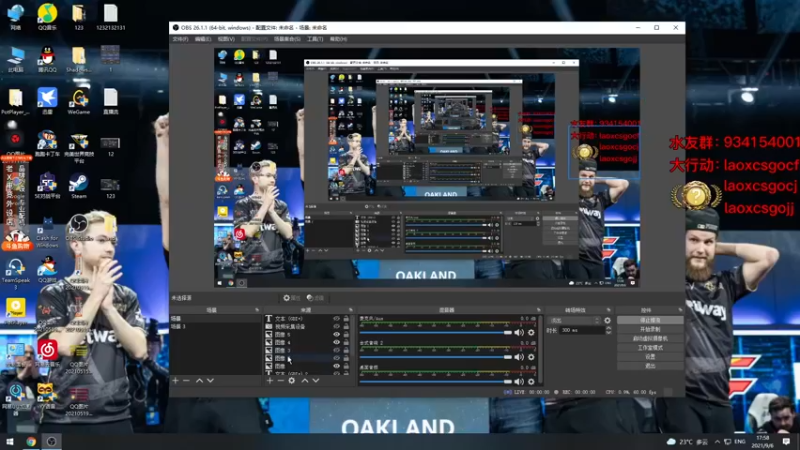
Task: Open settings gear for 台式音频 2 mixer track
Action: click(531, 357)
